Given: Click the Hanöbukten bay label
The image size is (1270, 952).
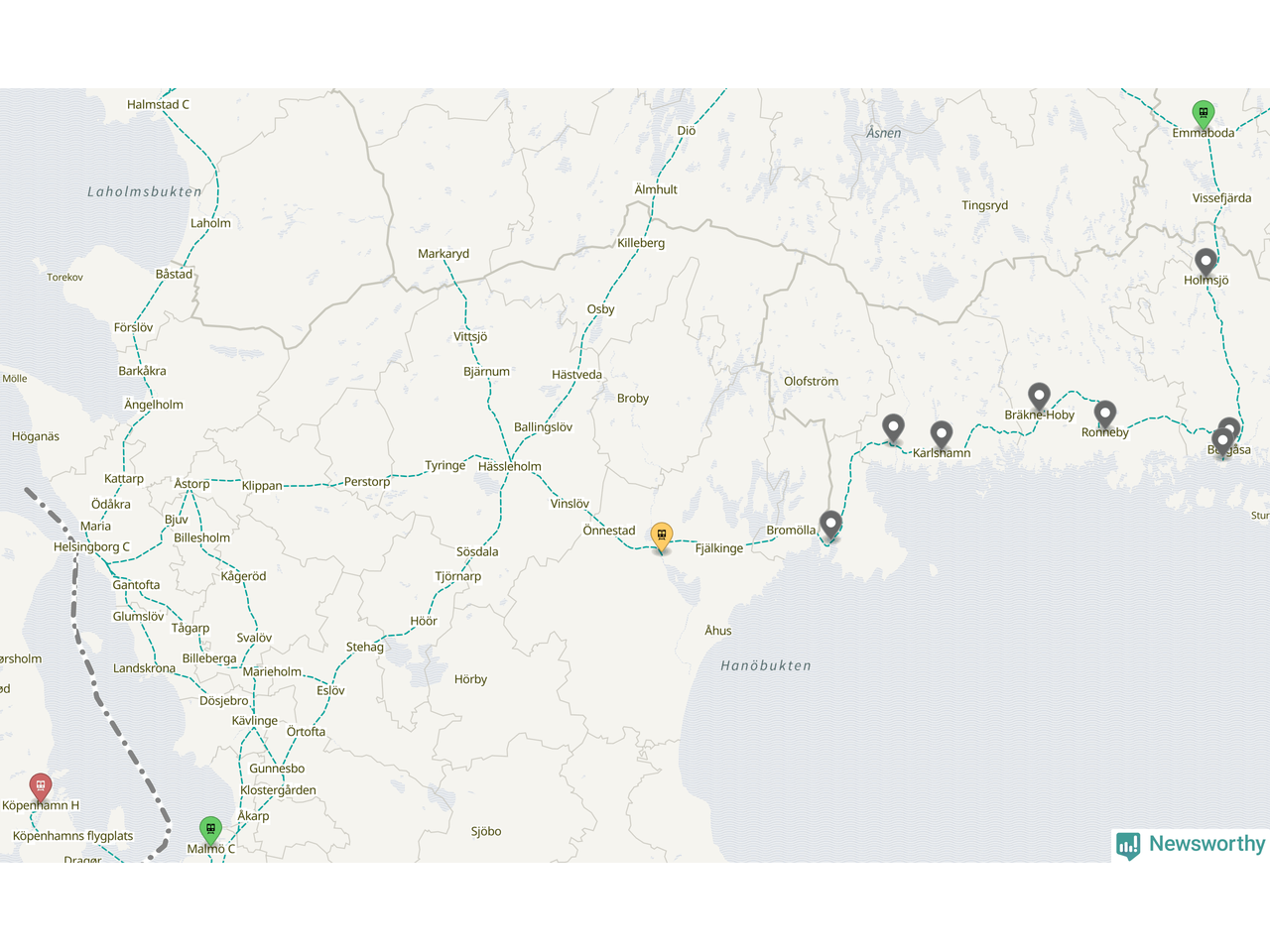Looking at the screenshot, I should [x=766, y=665].
